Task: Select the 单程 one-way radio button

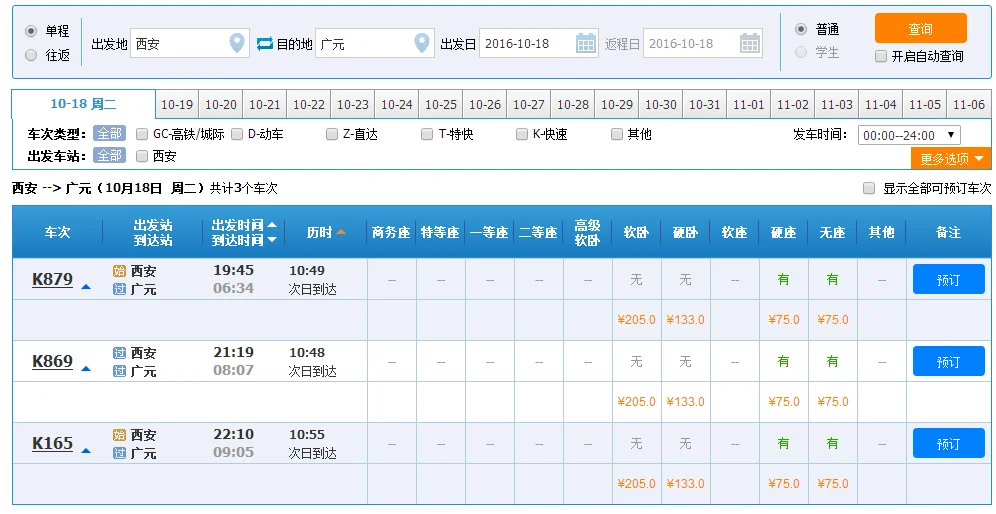Action: [30, 31]
